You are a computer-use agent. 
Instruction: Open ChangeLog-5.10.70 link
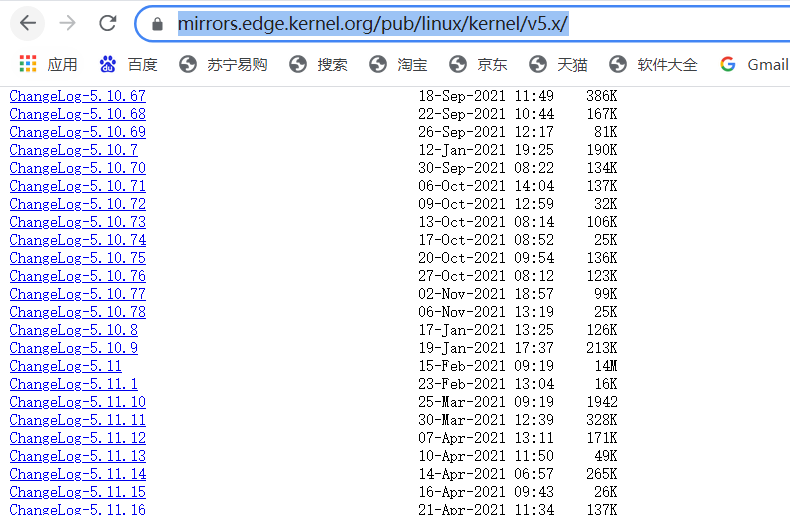(78, 168)
